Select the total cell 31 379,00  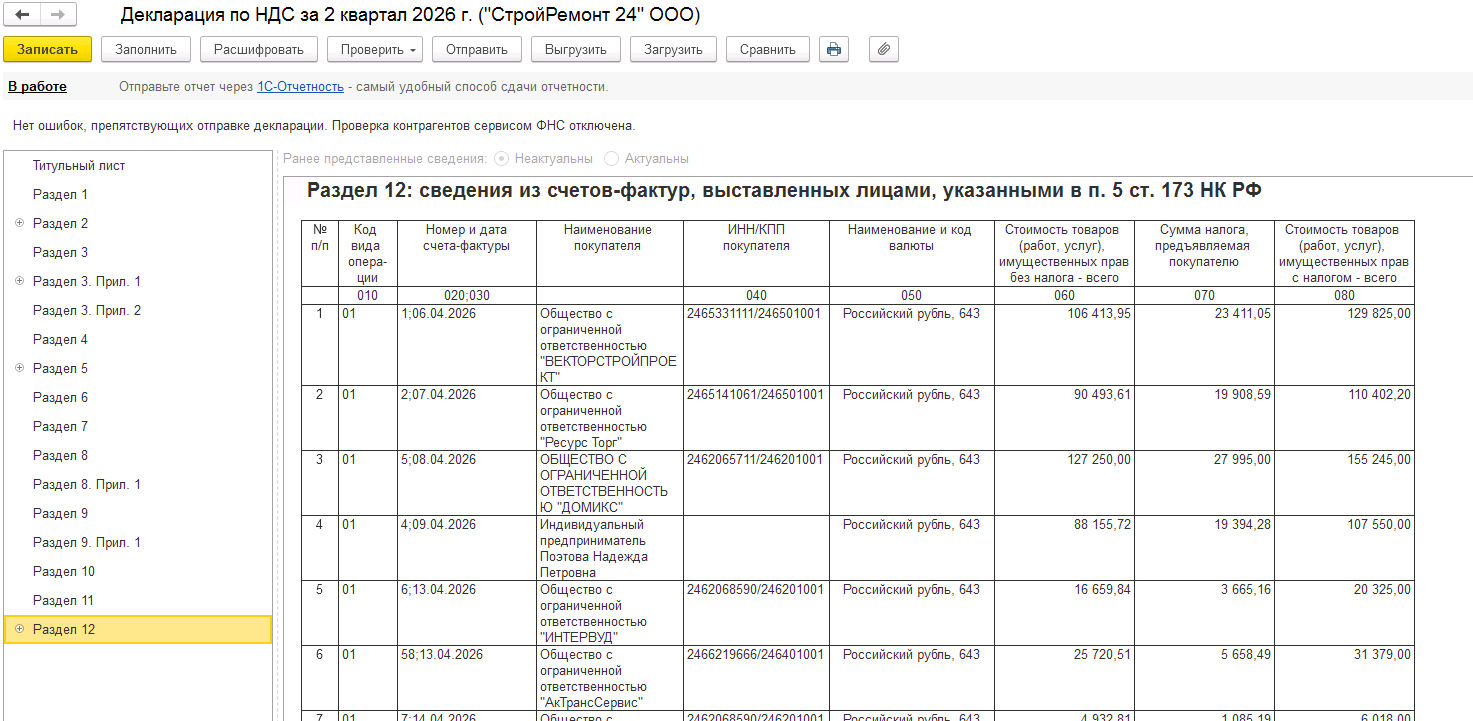(1344, 678)
